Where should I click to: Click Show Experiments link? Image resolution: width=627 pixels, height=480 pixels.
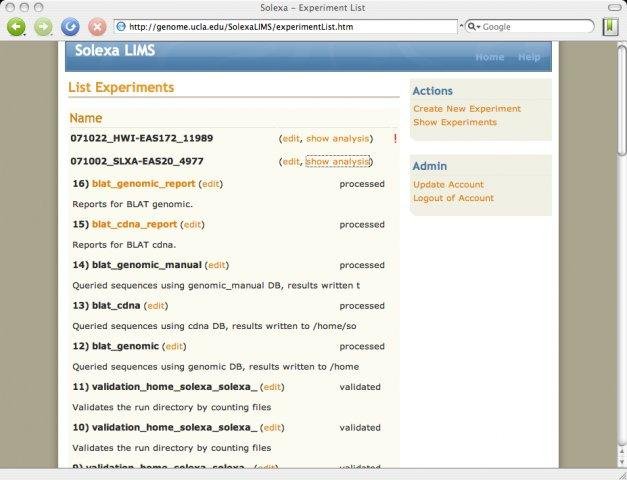[455, 122]
